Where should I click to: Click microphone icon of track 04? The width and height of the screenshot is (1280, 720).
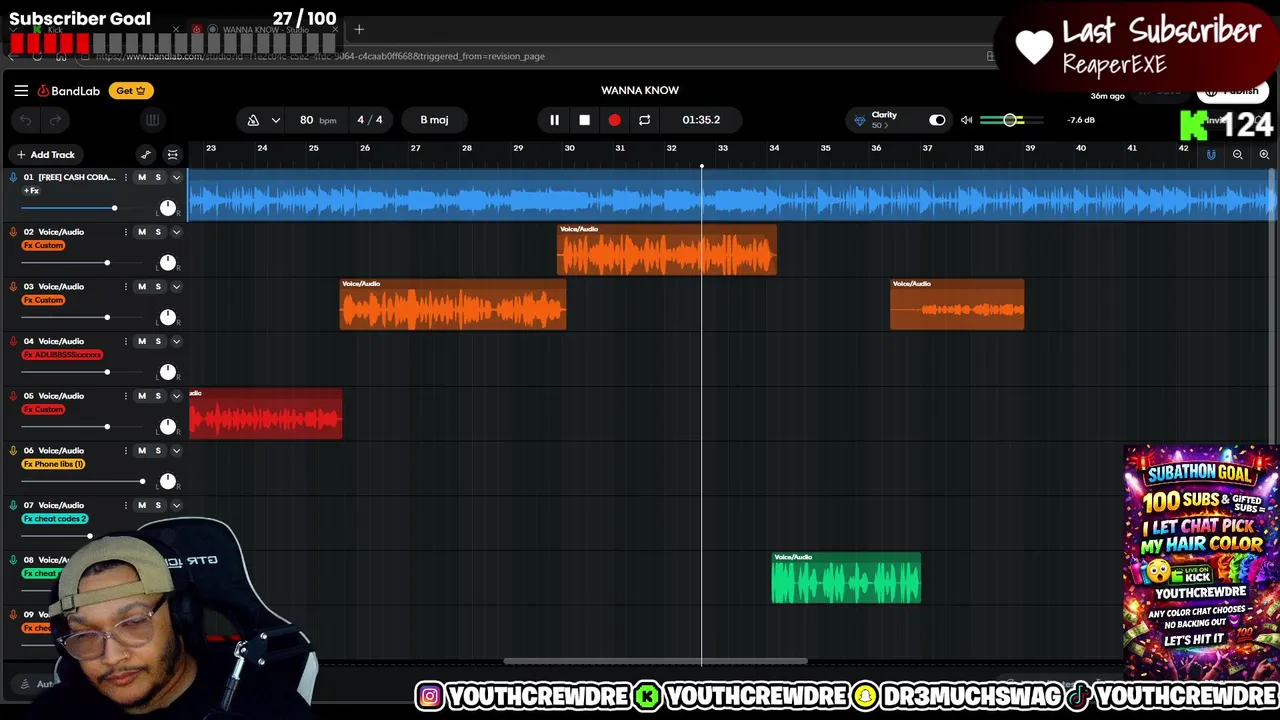pos(13,341)
